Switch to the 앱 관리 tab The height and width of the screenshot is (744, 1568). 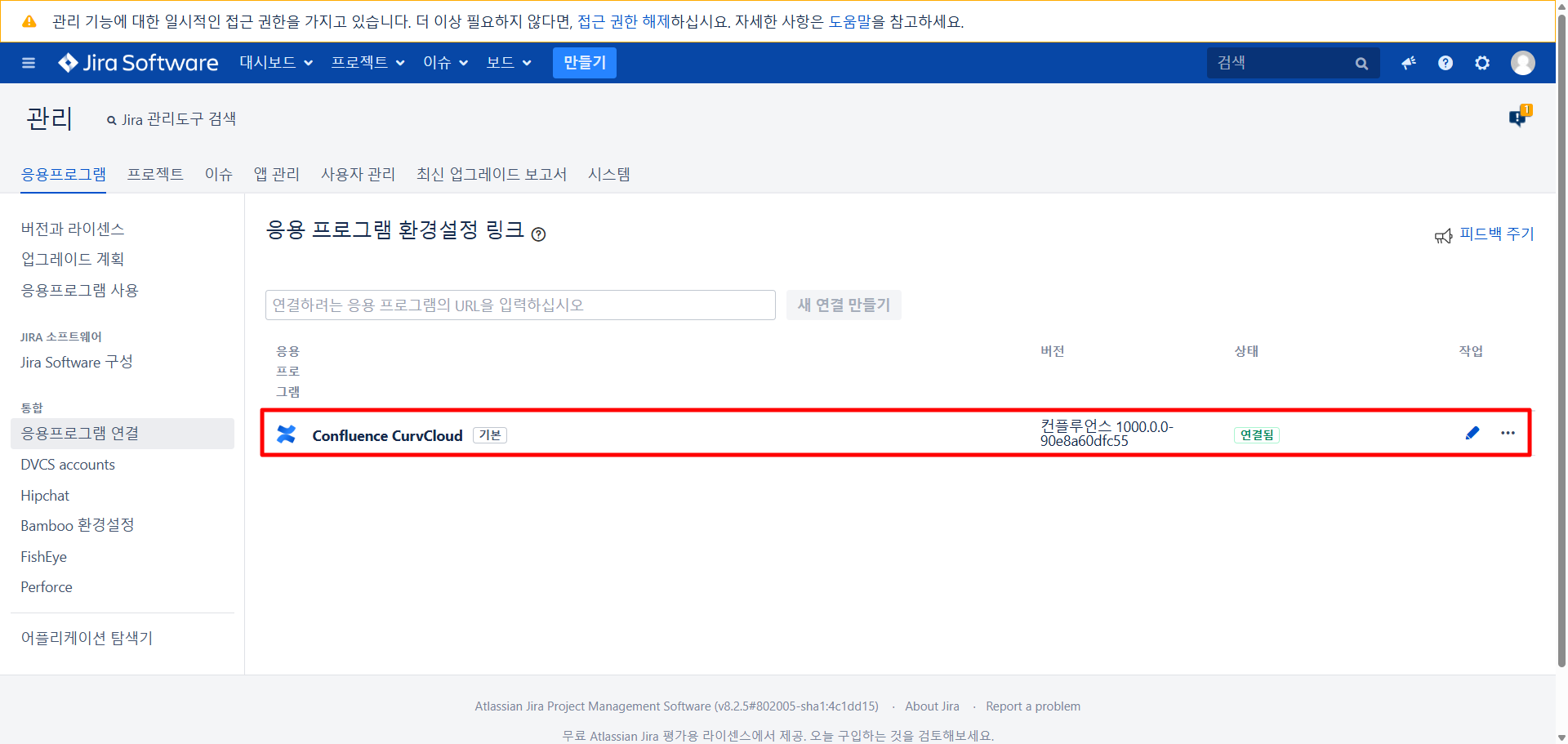277,174
